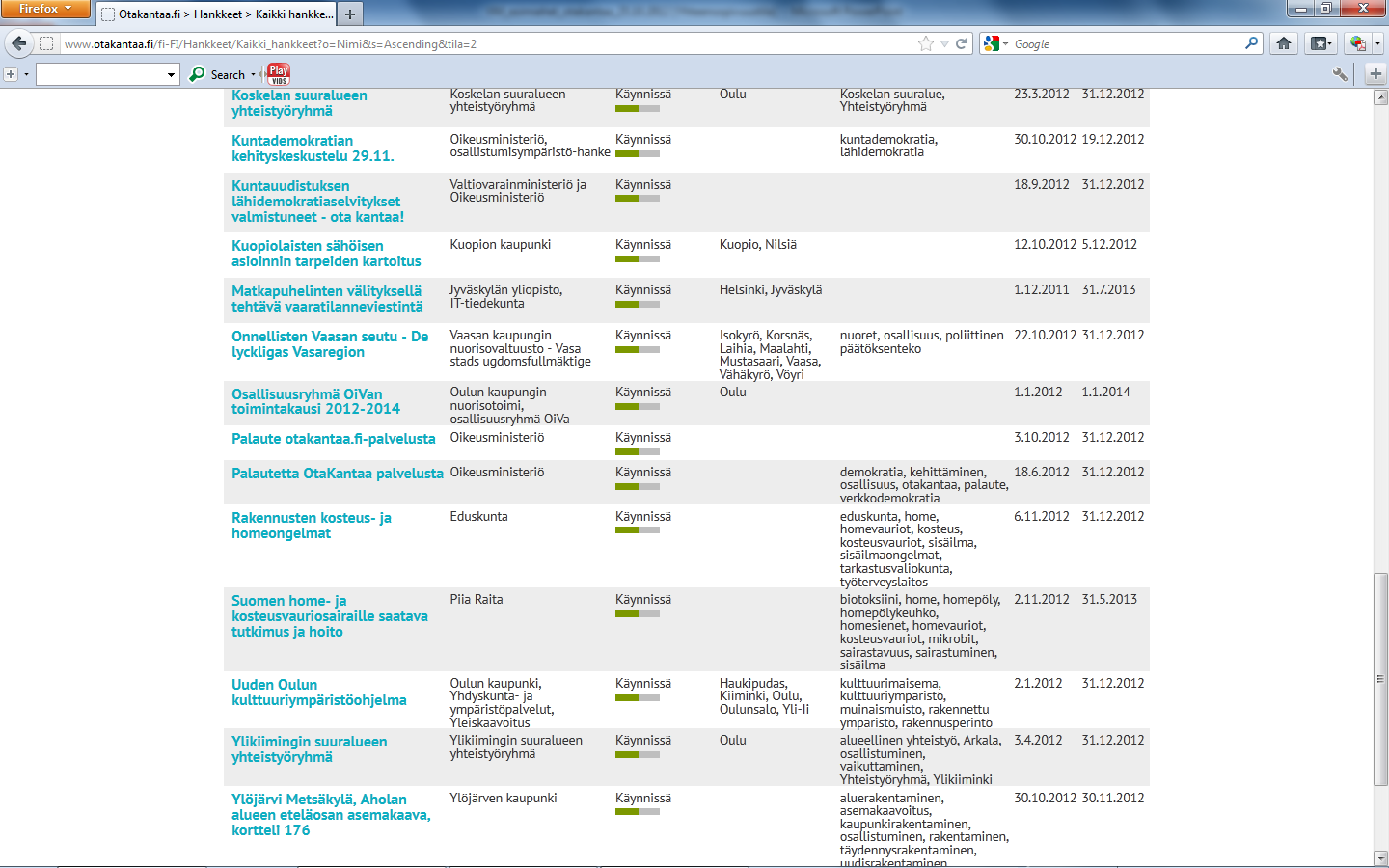Click the toolbar search text field
This screenshot has height=868, width=1389.
(99, 74)
